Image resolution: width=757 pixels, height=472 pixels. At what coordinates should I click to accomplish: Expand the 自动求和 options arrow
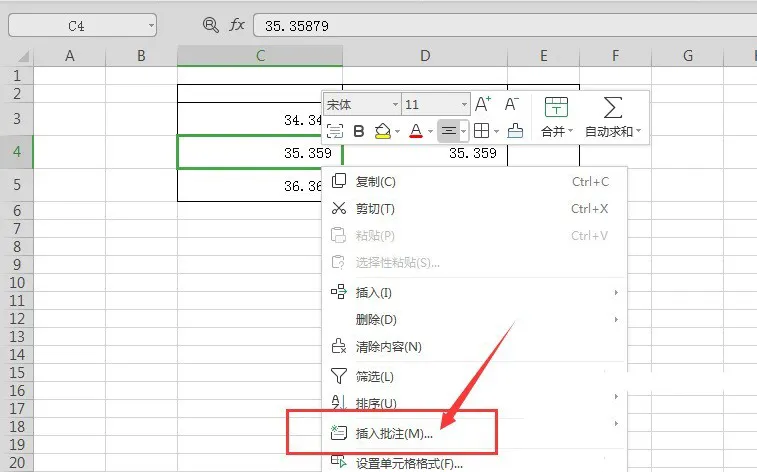(638, 131)
